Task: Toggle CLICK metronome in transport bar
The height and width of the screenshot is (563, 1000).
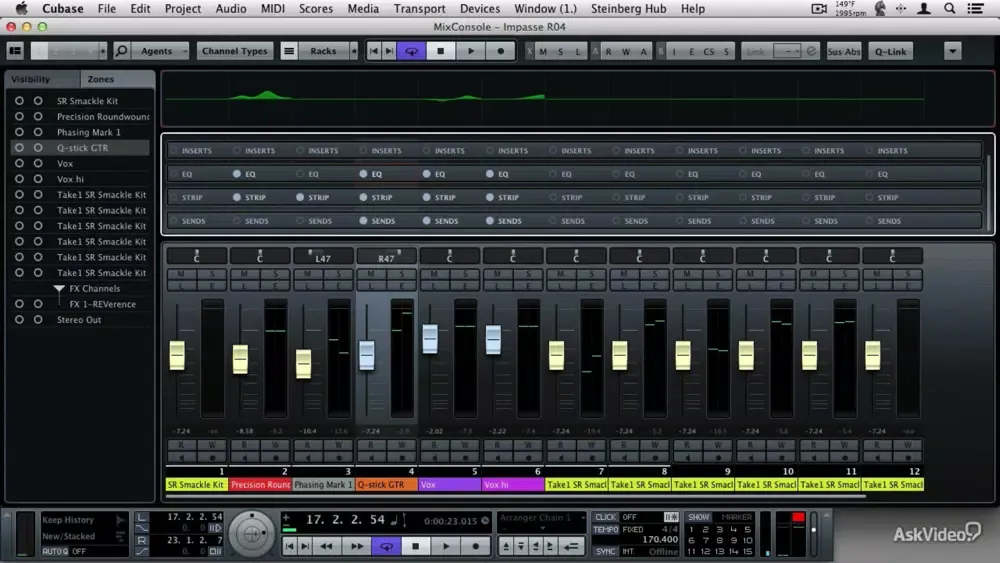Action: click(x=605, y=517)
